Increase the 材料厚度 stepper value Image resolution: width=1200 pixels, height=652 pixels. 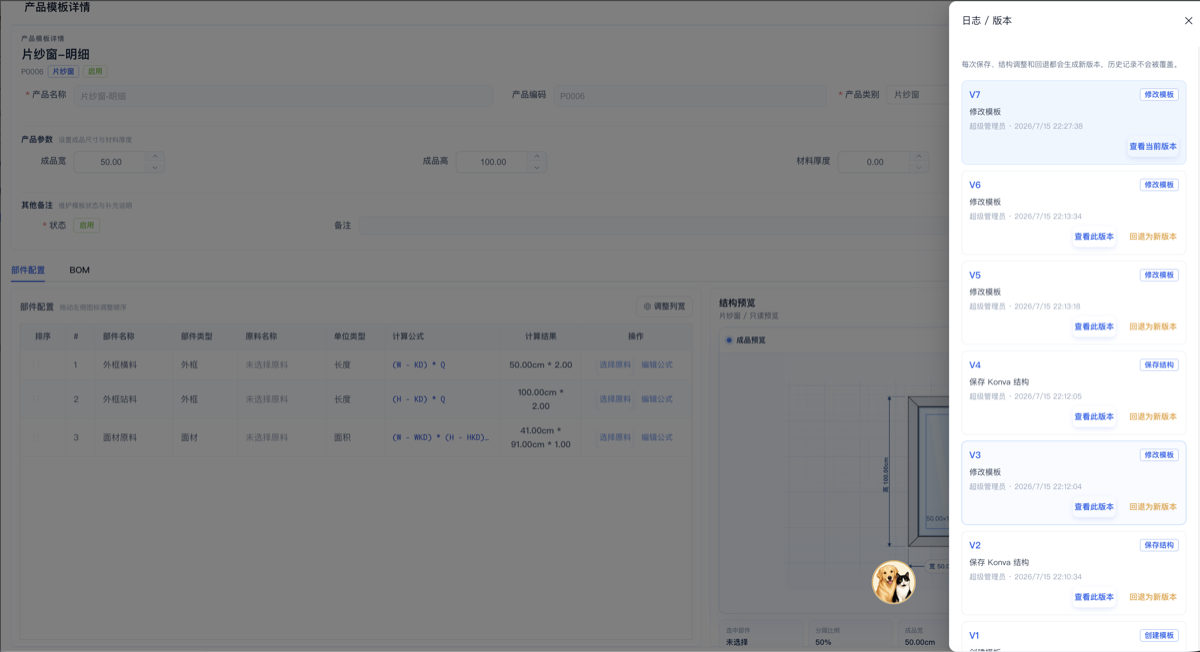pos(919,156)
